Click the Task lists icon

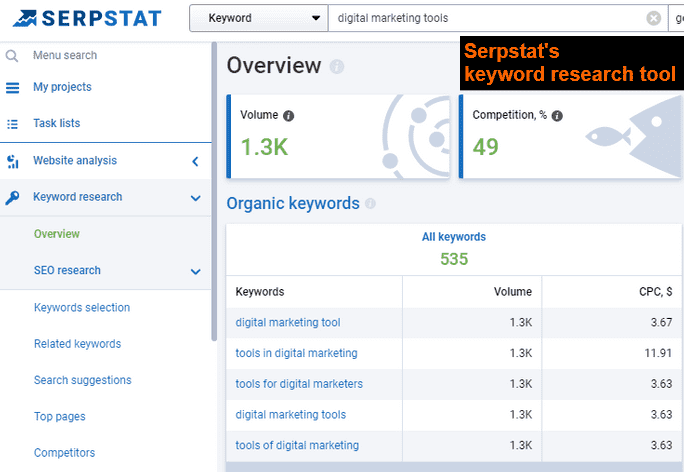12,124
